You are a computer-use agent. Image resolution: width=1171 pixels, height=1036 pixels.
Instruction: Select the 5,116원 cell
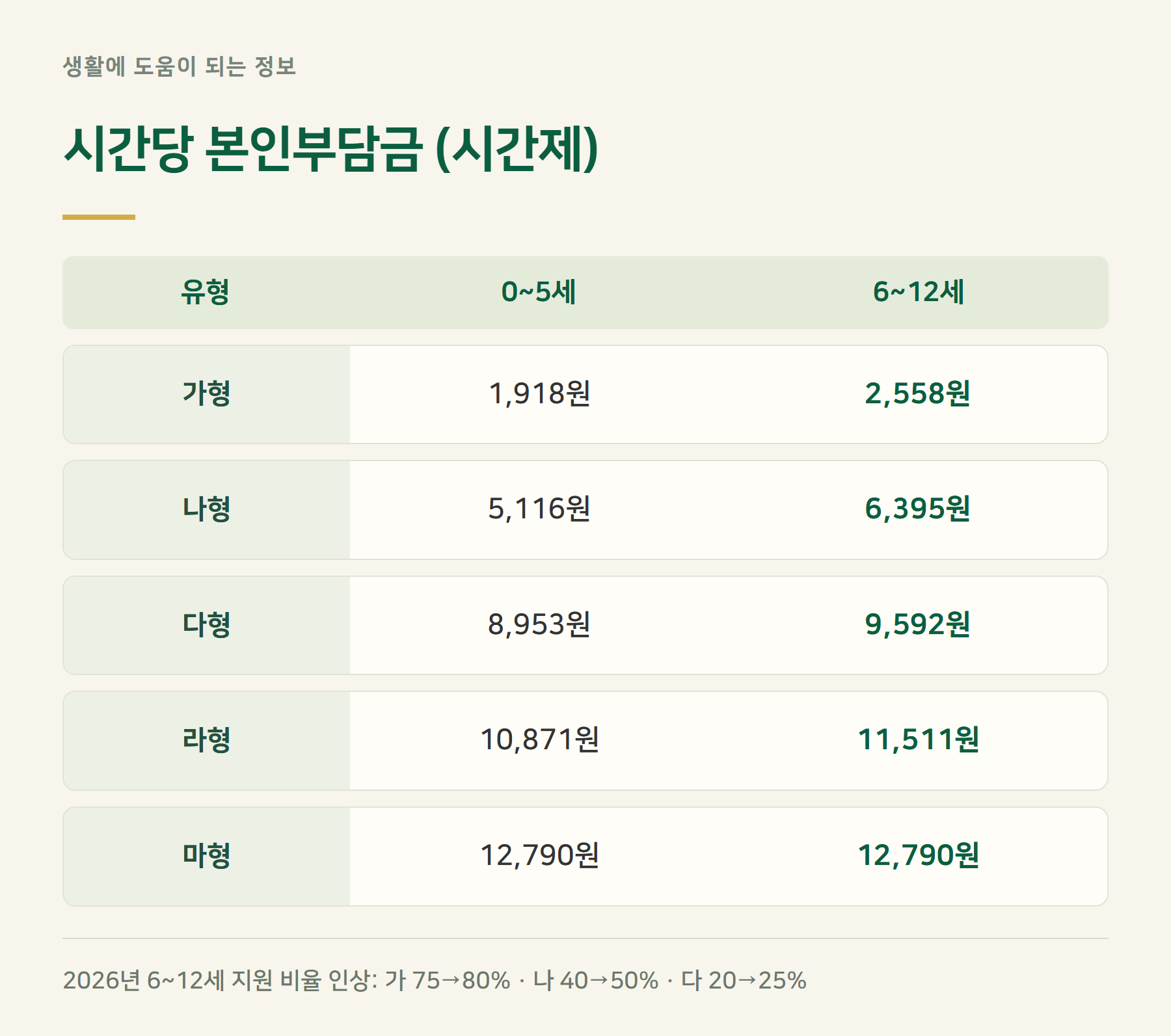[x=539, y=509]
